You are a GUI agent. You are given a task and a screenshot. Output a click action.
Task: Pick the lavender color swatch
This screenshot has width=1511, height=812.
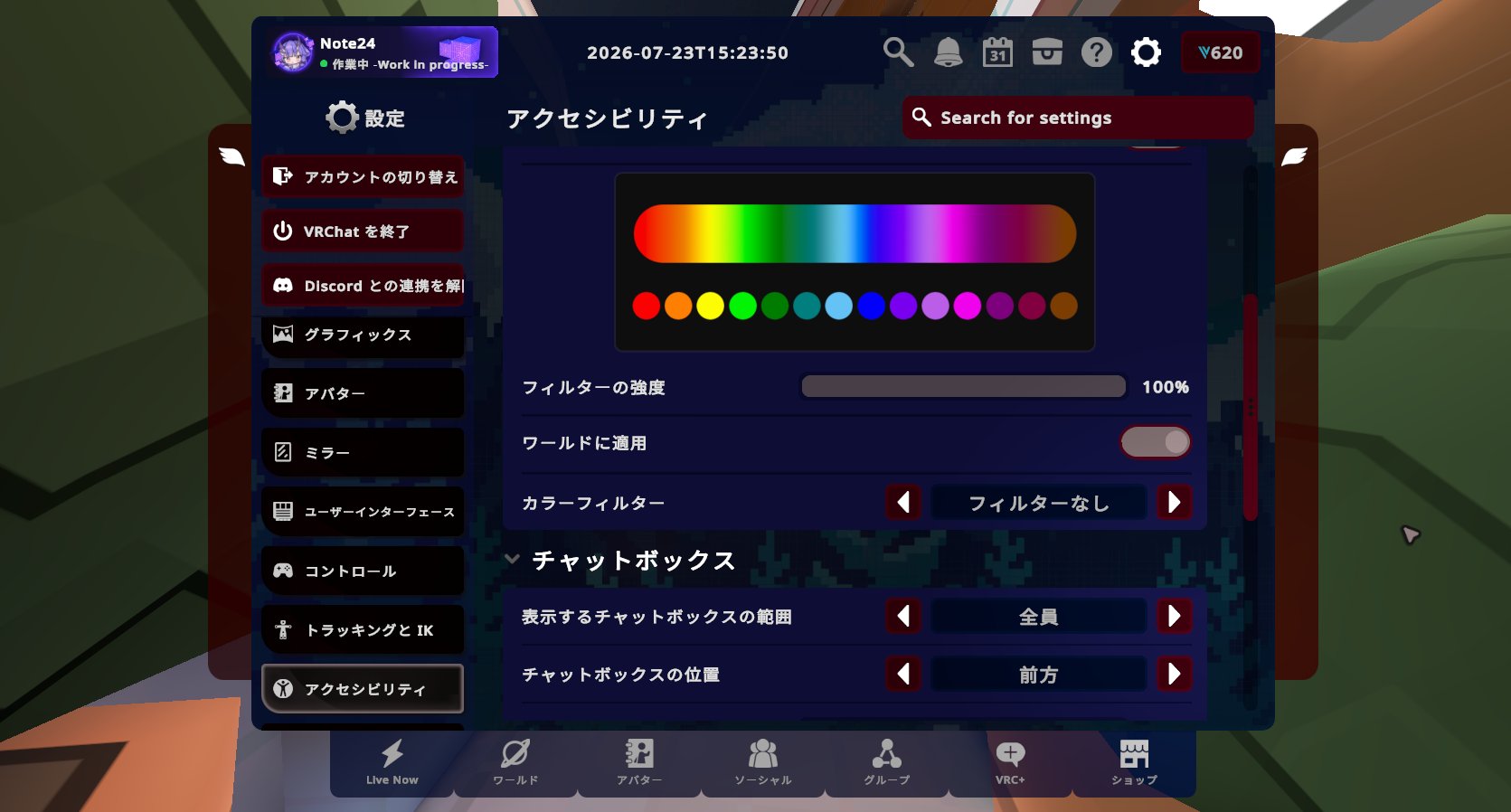tap(935, 306)
